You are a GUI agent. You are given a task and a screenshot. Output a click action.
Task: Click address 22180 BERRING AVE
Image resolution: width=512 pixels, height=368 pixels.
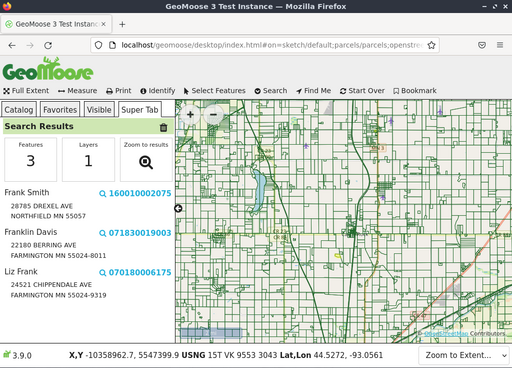43,245
